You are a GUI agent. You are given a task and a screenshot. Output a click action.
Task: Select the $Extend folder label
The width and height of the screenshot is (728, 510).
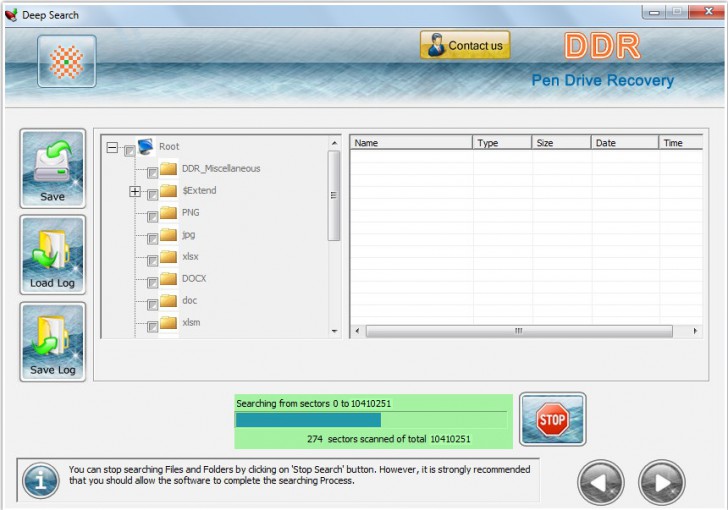tap(199, 190)
